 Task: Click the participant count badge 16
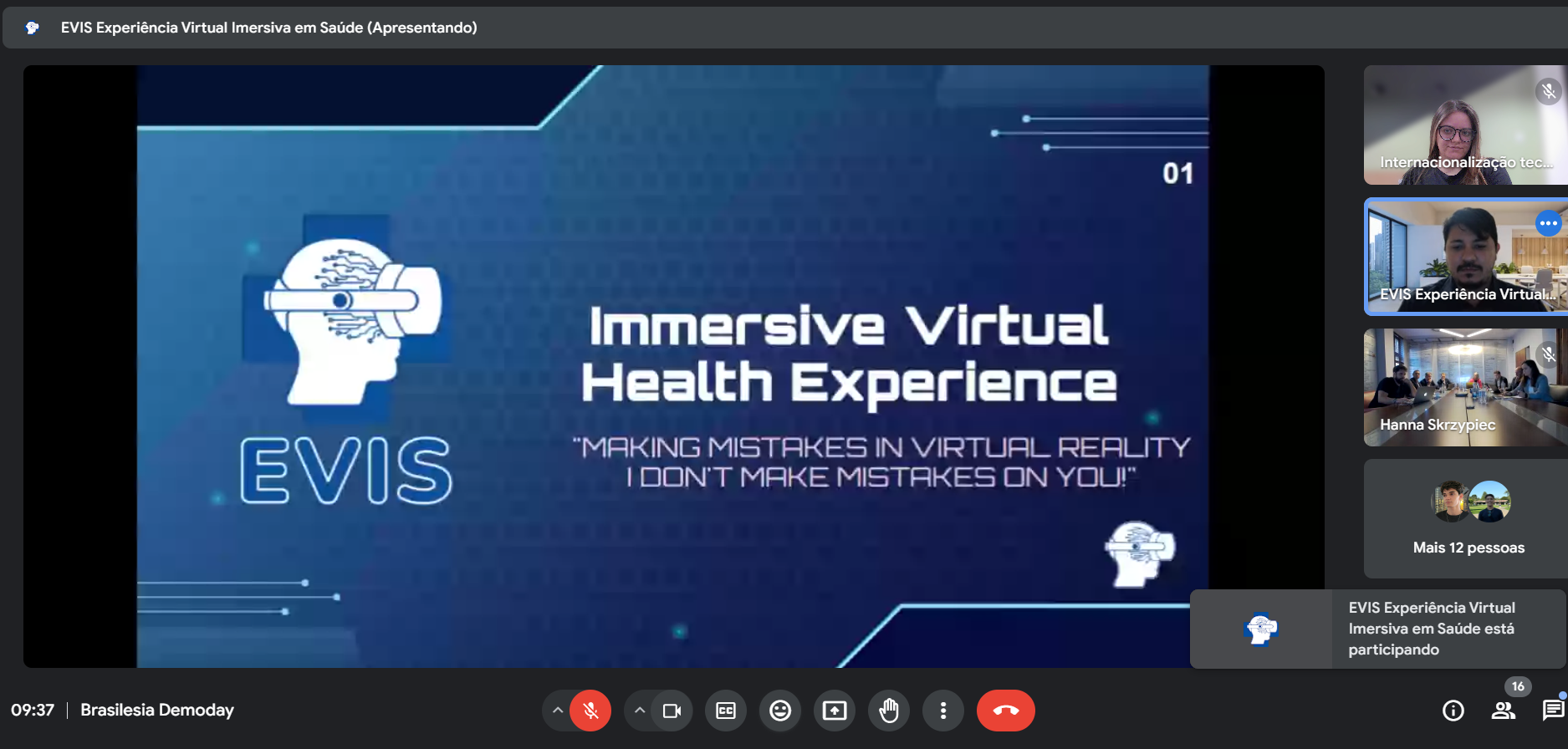click(x=1518, y=686)
